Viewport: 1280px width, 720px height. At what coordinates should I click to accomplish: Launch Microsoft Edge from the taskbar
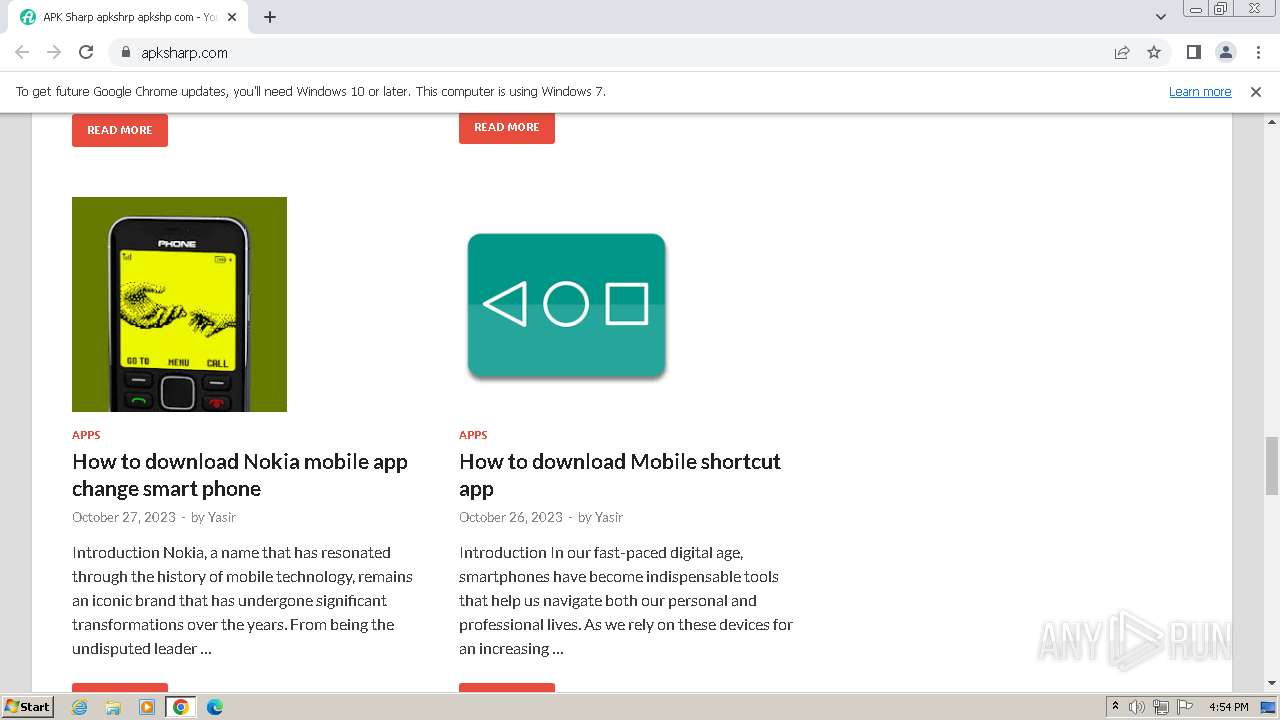(x=214, y=707)
